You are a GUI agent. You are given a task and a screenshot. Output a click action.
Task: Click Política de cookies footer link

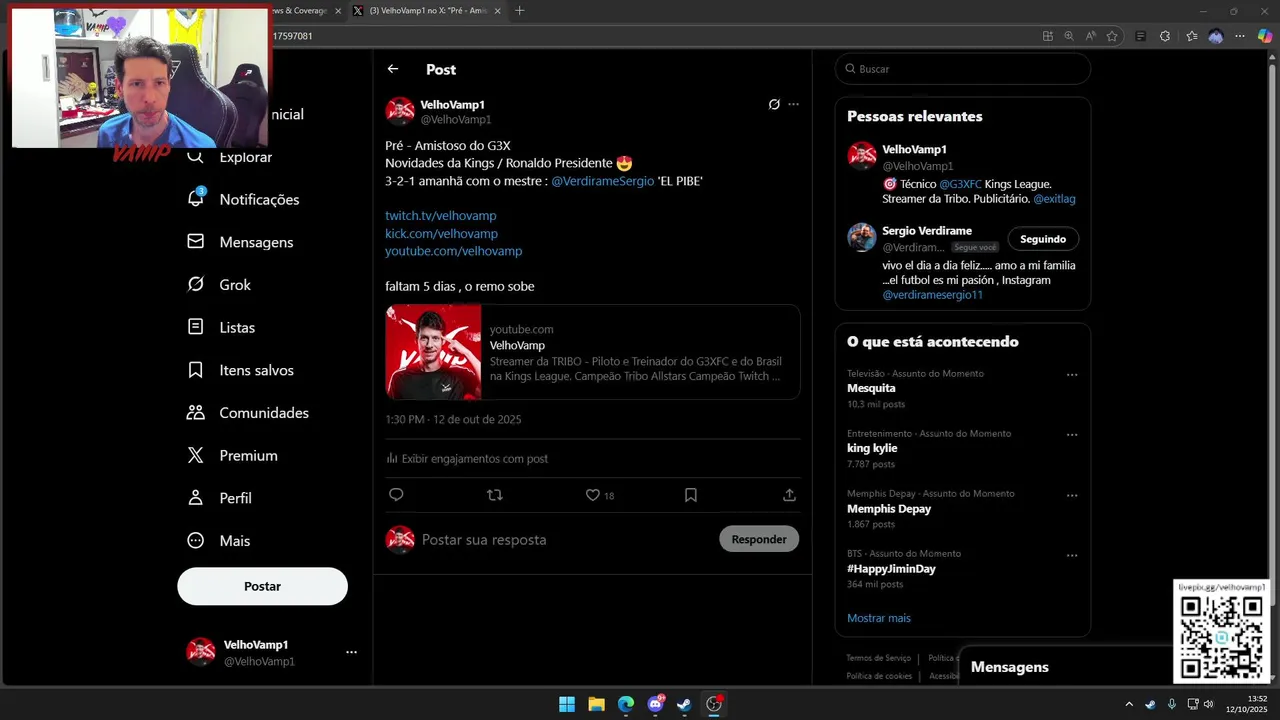[x=879, y=676]
